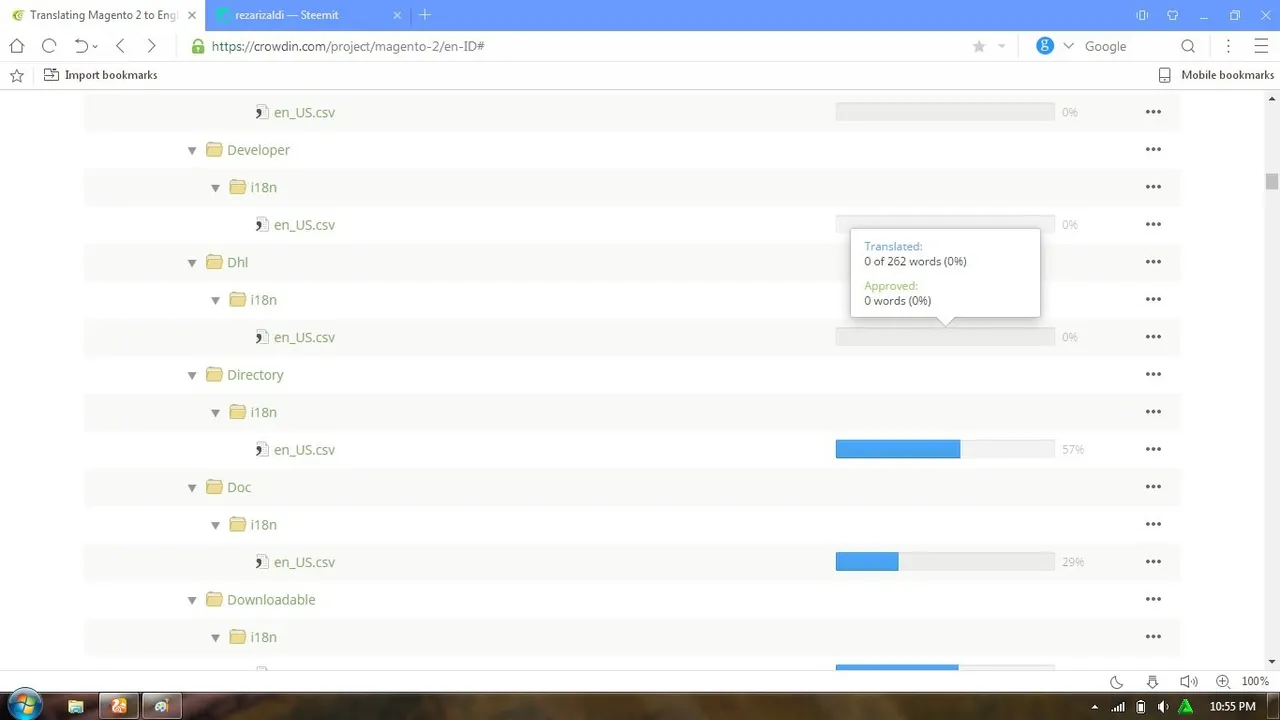Screen dimensions: 1280x720
Task: Open options menu for Developer folder row
Action: pos(1153,150)
